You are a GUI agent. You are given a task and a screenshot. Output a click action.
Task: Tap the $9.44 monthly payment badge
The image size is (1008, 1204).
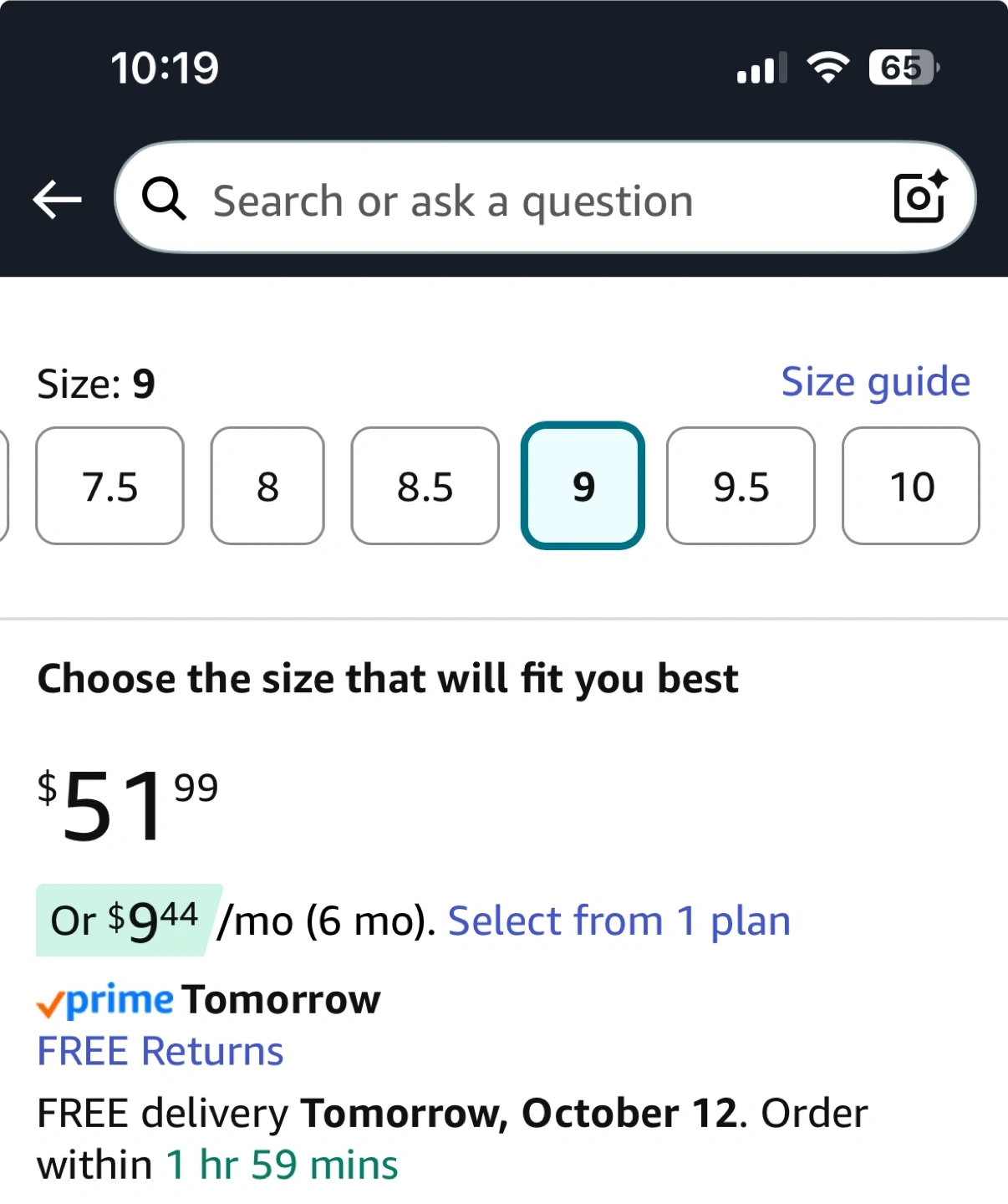[x=129, y=921]
